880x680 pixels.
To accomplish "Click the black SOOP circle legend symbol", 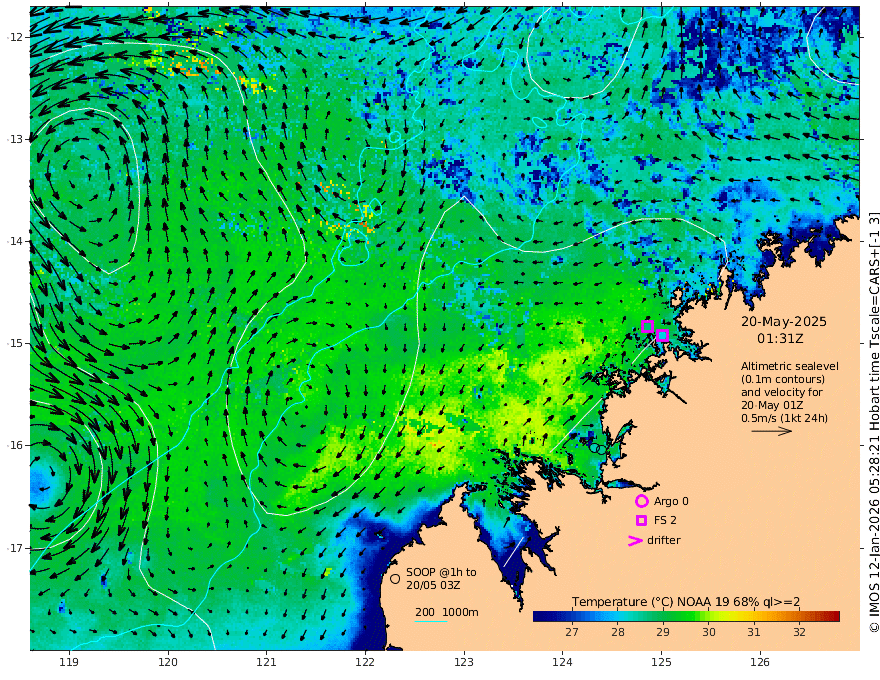I will click(x=395, y=578).
